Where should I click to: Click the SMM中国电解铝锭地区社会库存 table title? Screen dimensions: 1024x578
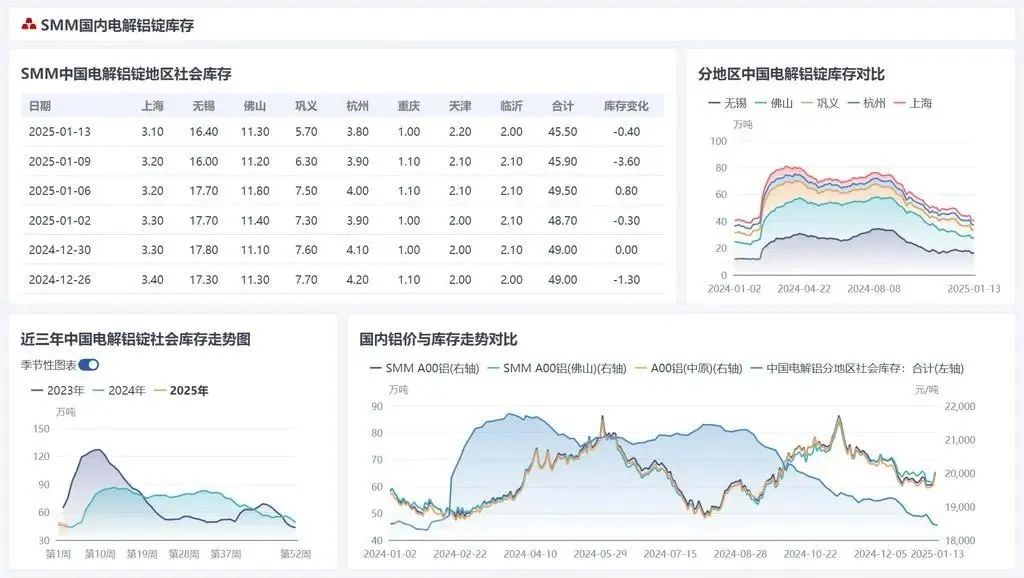(126, 74)
